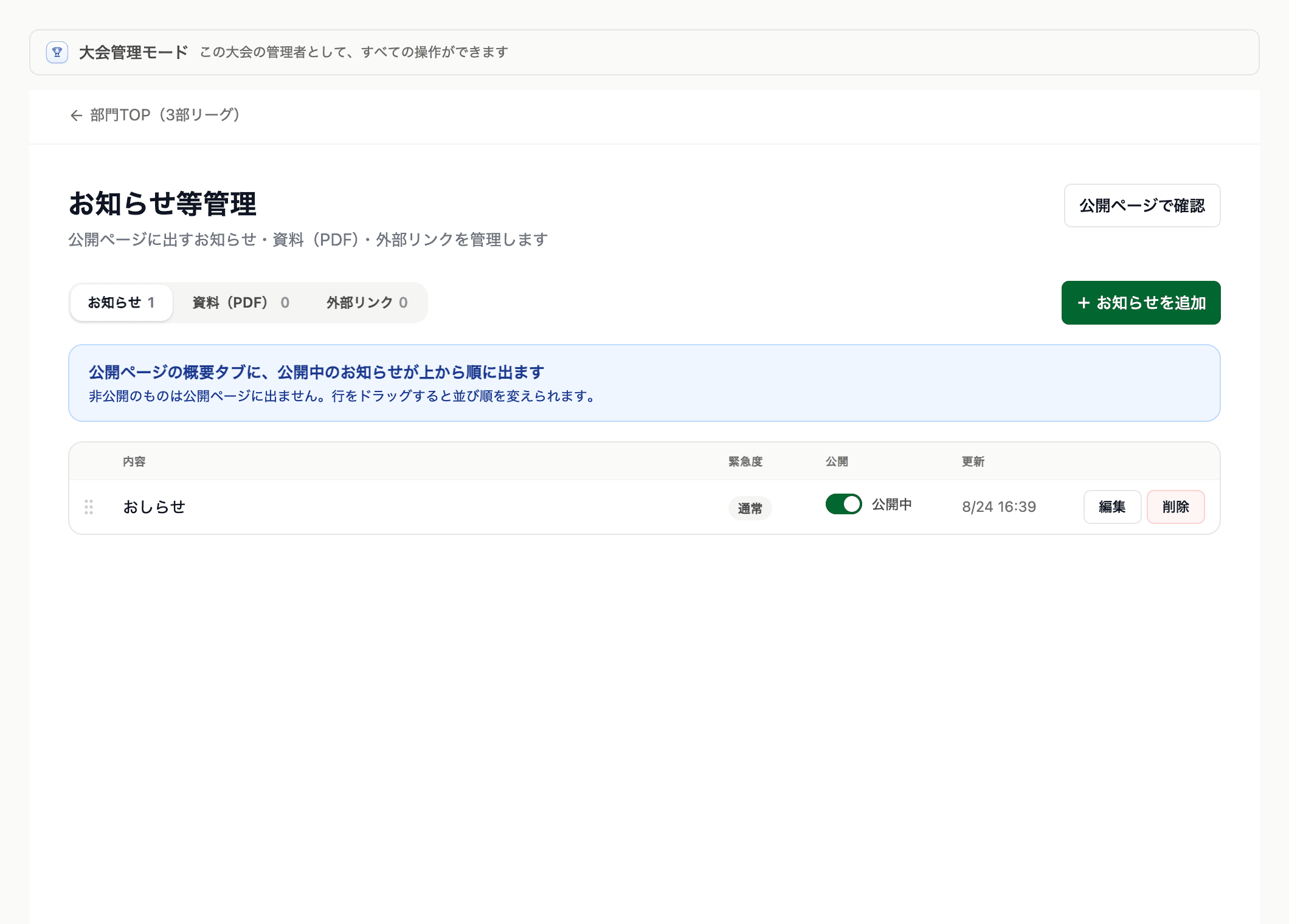Switch to the お知らせ tab
Viewport: 1289px width, 924px height.
point(122,303)
